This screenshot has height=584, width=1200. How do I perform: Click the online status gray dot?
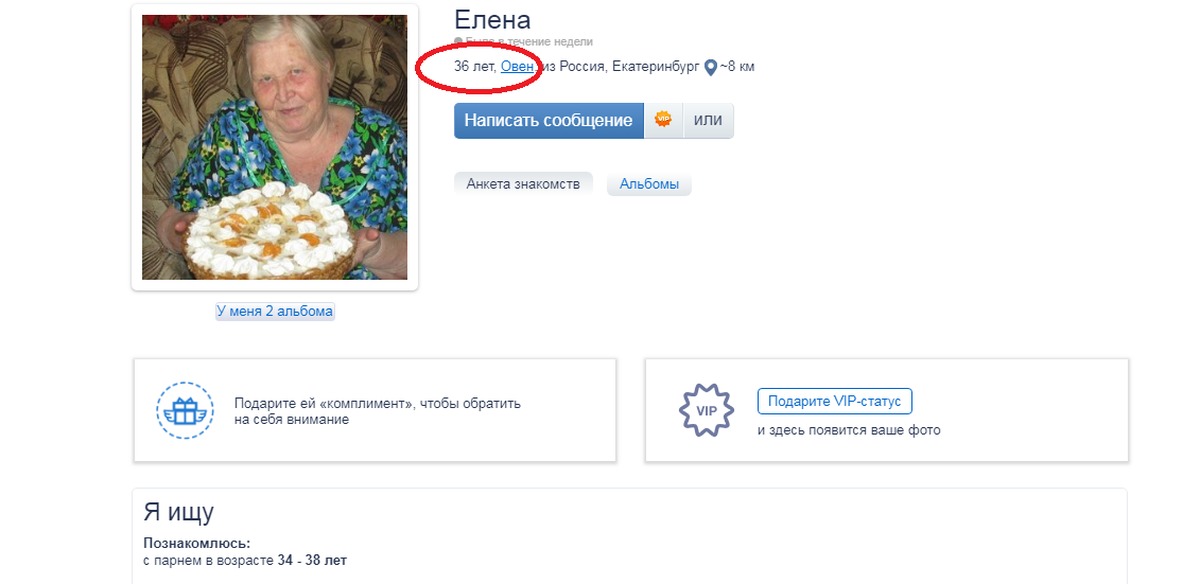pyautogui.click(x=458, y=42)
